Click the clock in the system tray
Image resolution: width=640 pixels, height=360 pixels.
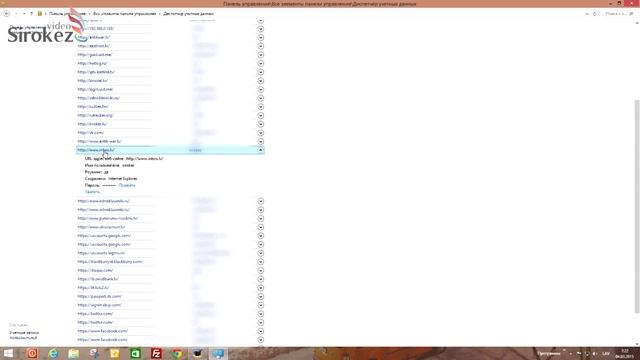click(624, 353)
